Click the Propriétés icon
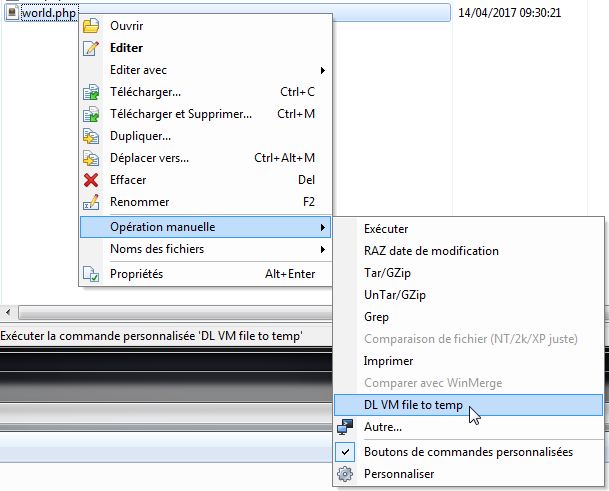 click(x=92, y=274)
